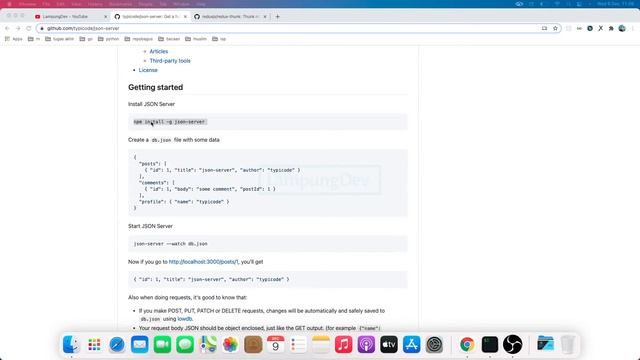Open Google Chrome from the Dock
Image resolution: width=640 pixels, height=360 pixels.
[467, 344]
